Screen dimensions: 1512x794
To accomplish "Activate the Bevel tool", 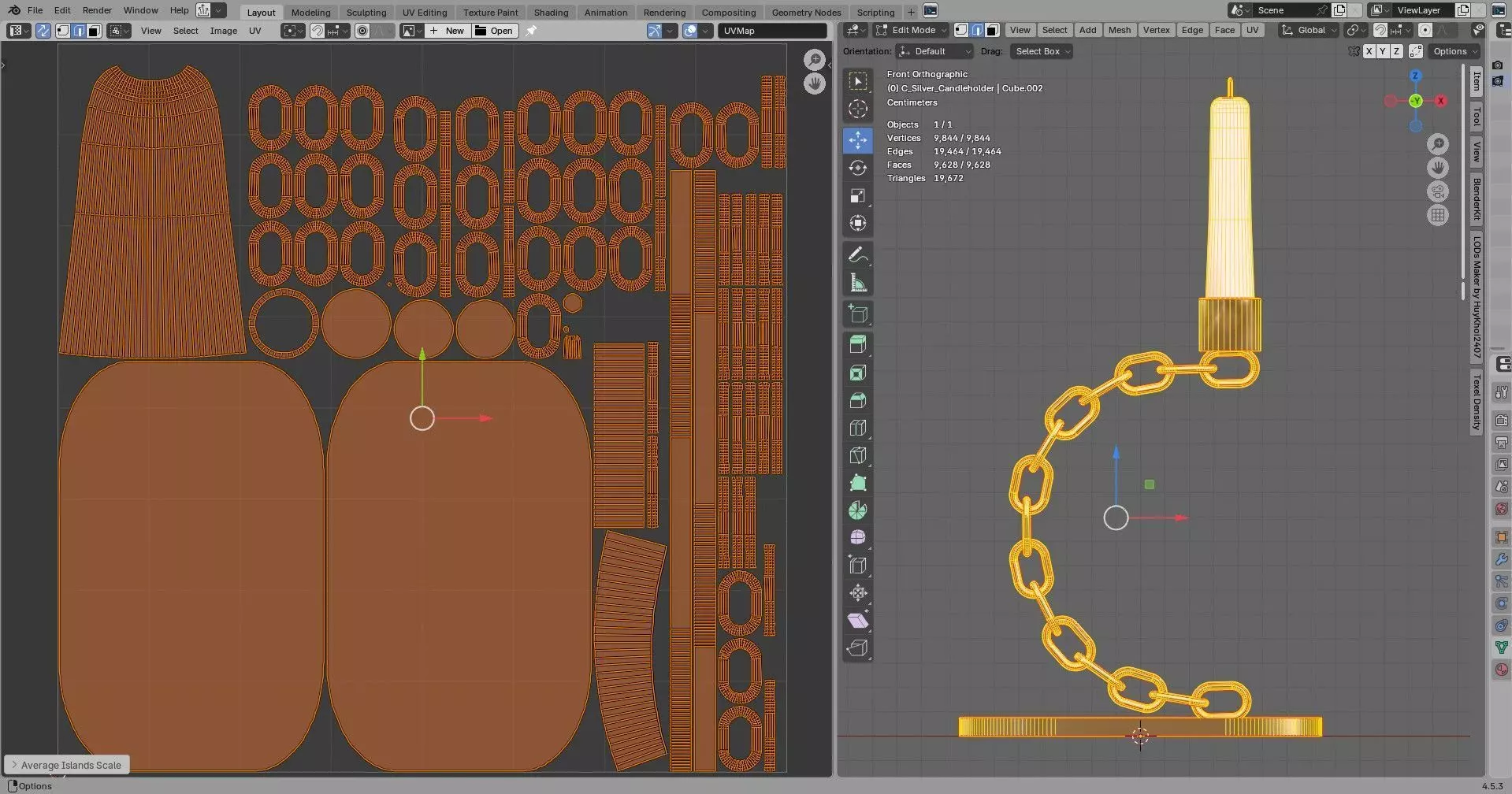I will click(x=858, y=400).
